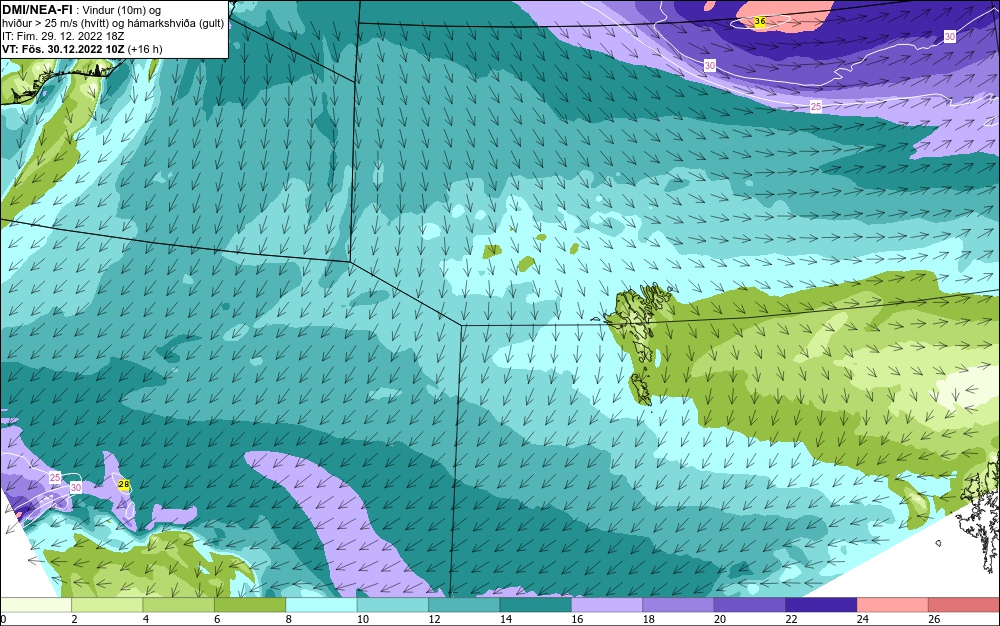Click the pale yellow 0–2 m/s legend swatch
Viewport: 1000px width, 626px height.
[36, 605]
